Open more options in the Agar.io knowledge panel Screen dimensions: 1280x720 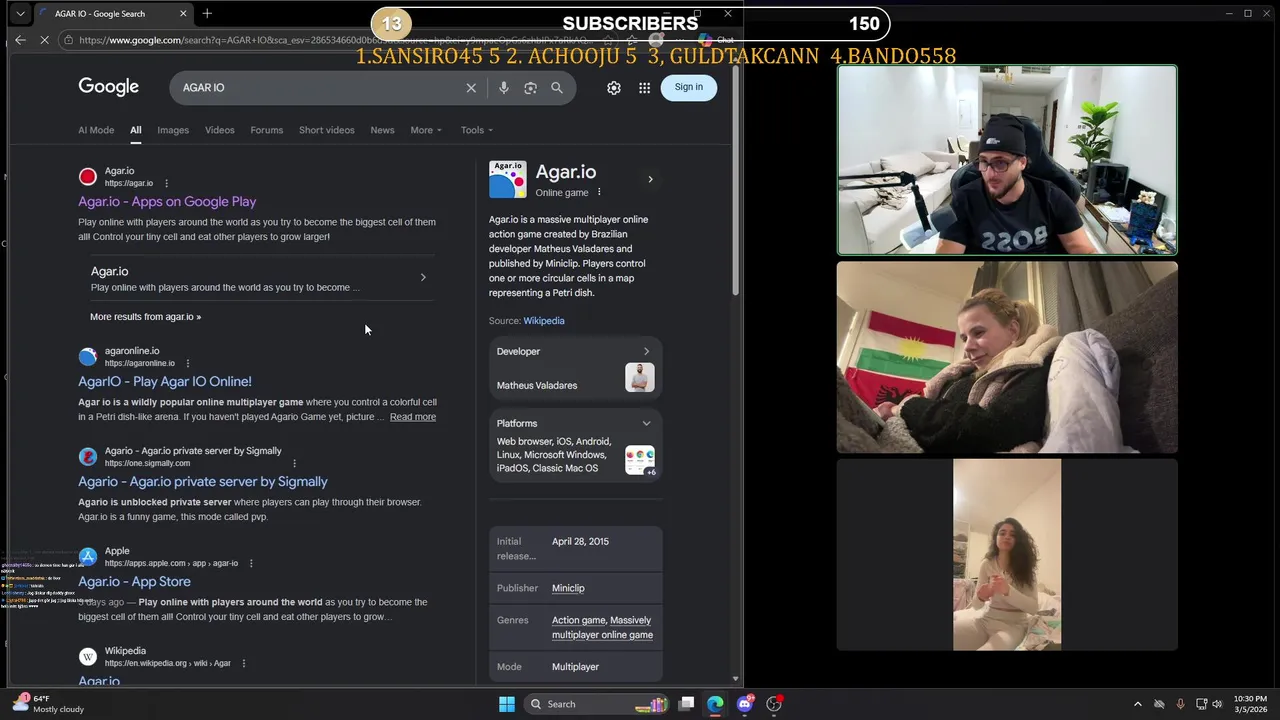click(x=599, y=192)
